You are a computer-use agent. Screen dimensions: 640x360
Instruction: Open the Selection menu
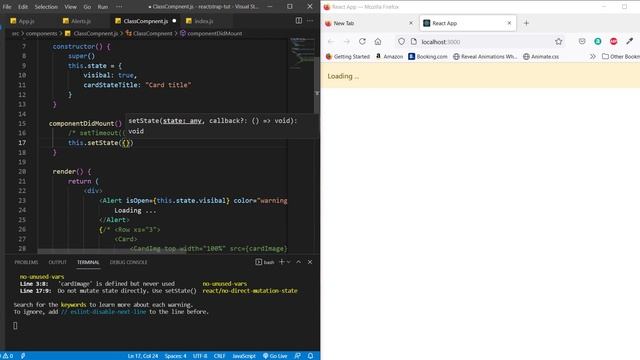46,7
